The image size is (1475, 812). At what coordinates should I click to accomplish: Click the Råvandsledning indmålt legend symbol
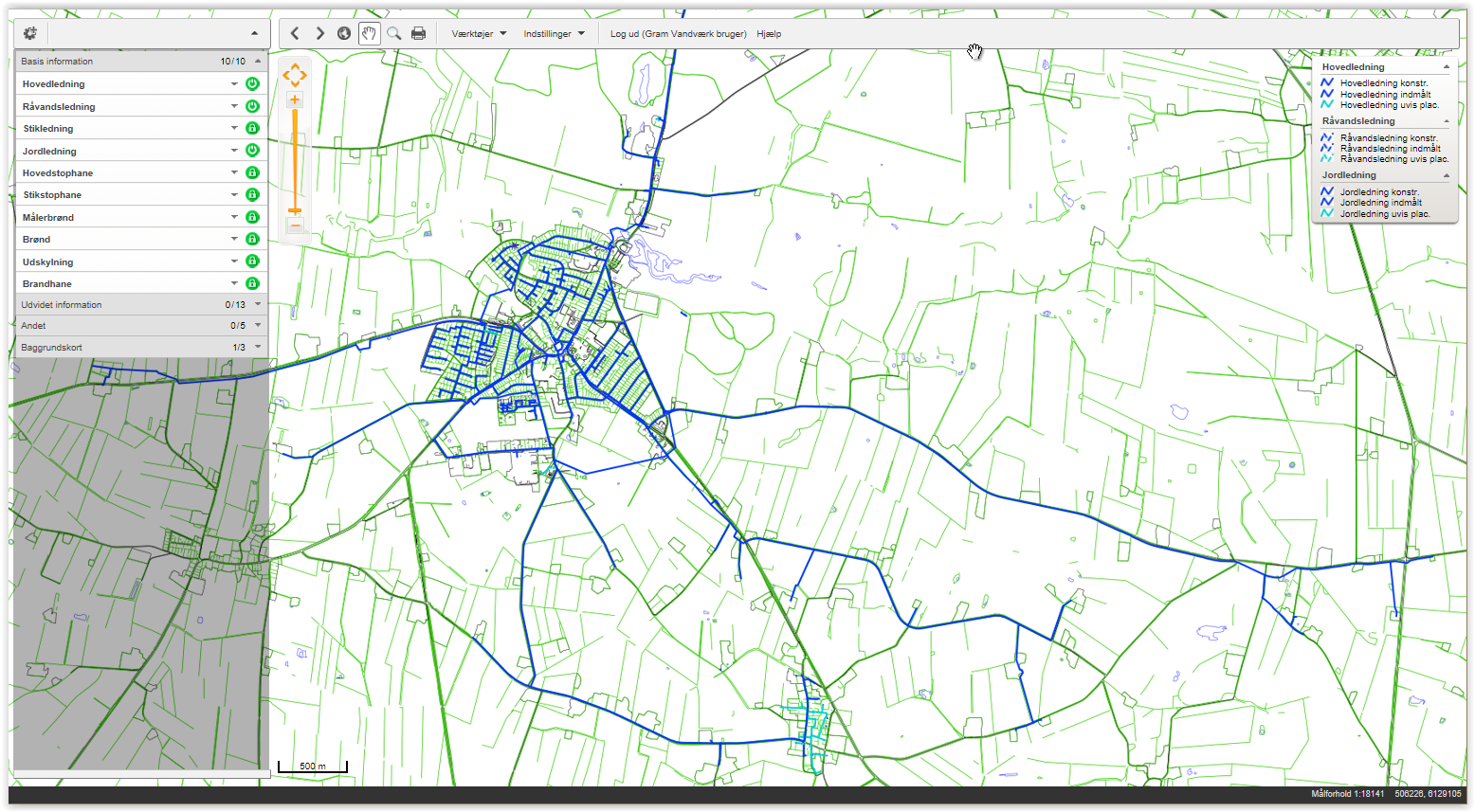1327,149
